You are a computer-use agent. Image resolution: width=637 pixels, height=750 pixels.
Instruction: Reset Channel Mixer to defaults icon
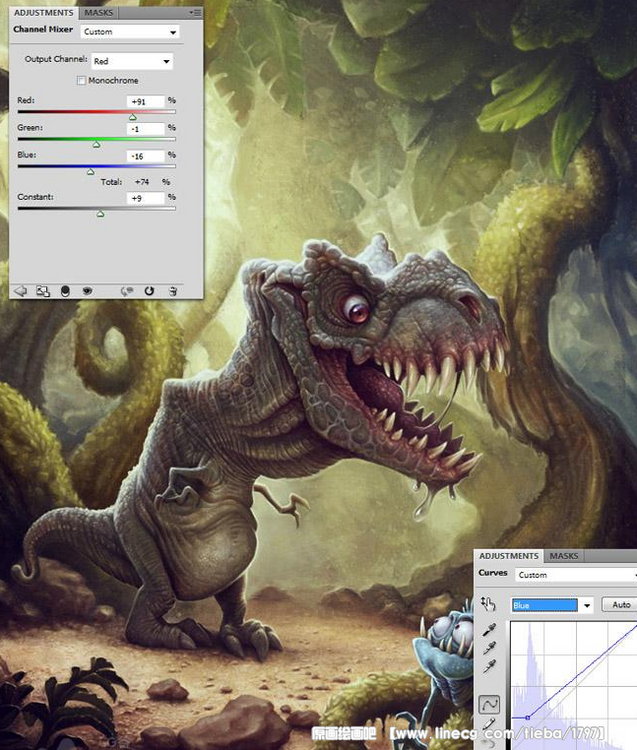click(149, 291)
